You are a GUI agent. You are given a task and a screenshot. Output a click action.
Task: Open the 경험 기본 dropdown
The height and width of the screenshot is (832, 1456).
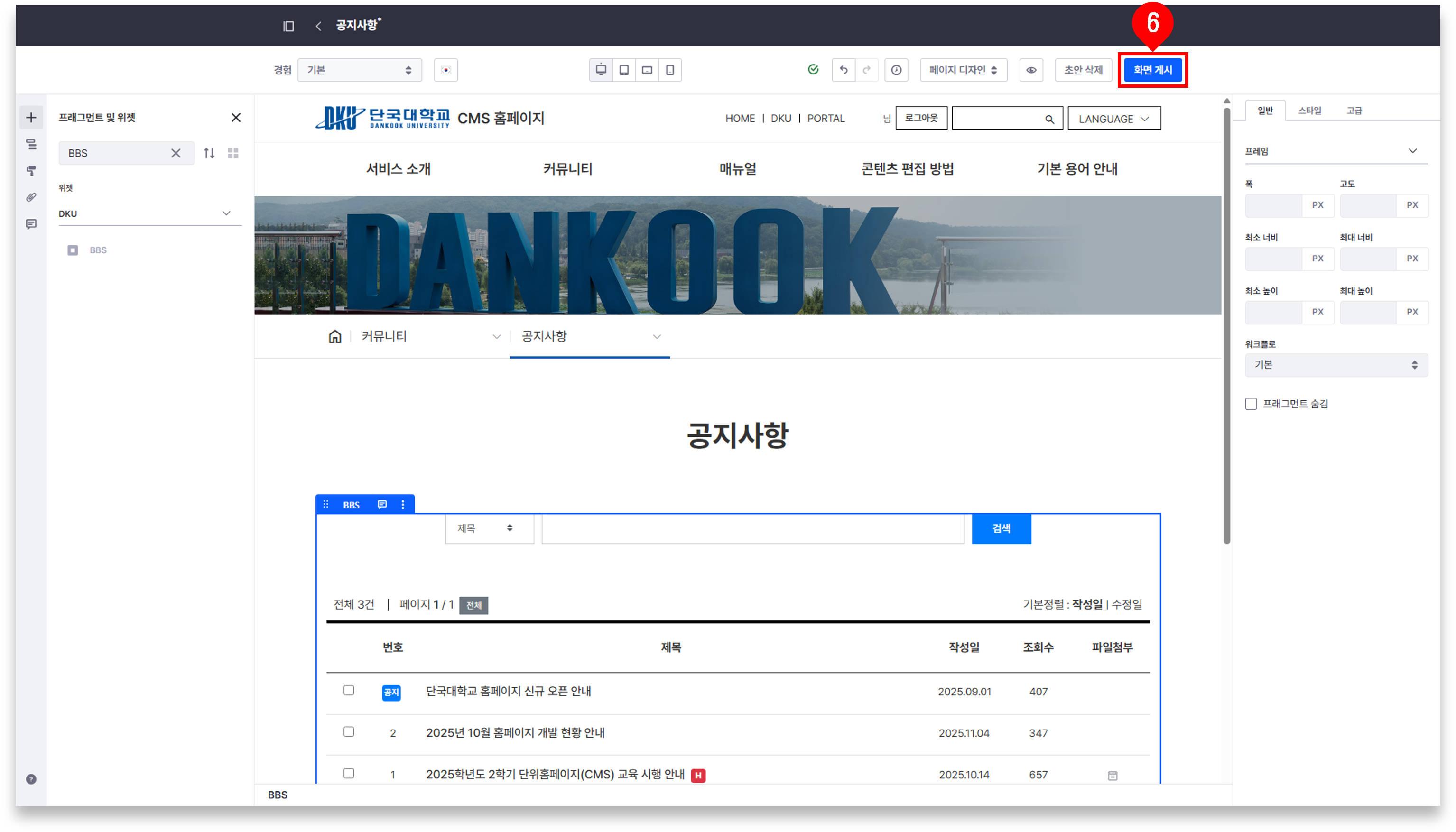360,70
